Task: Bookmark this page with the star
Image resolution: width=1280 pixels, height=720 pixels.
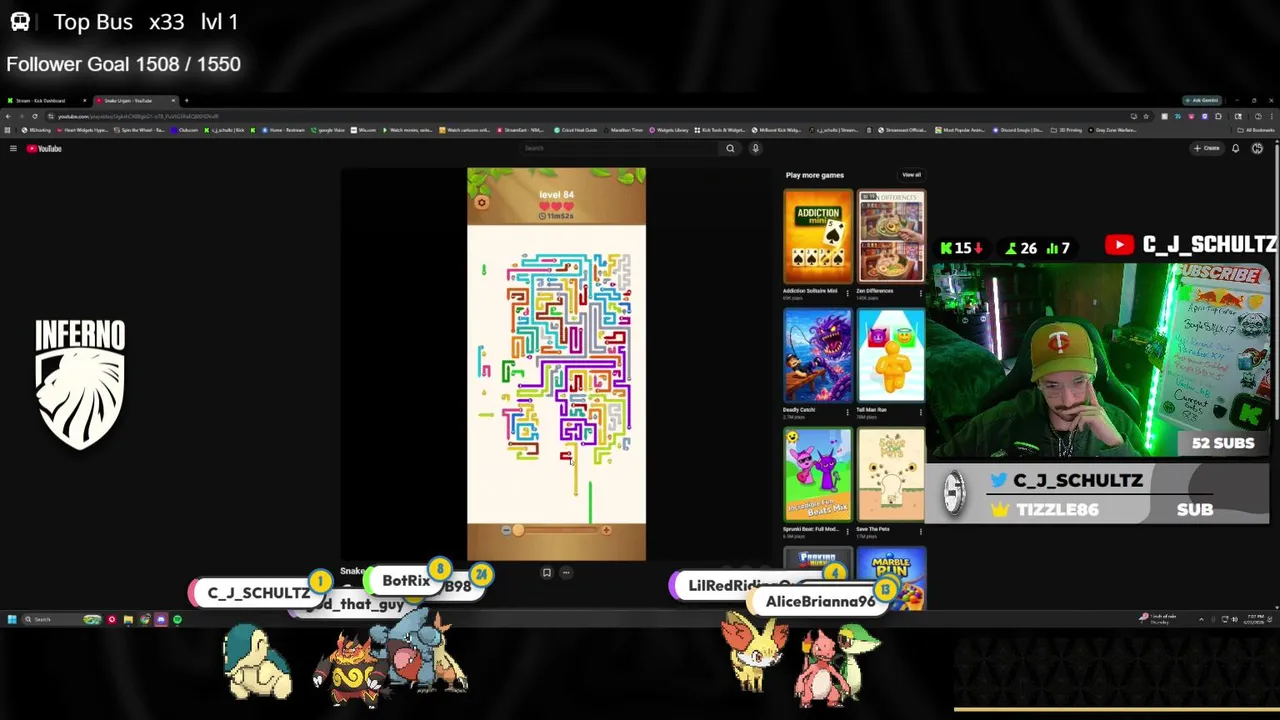Action: 1146,116
